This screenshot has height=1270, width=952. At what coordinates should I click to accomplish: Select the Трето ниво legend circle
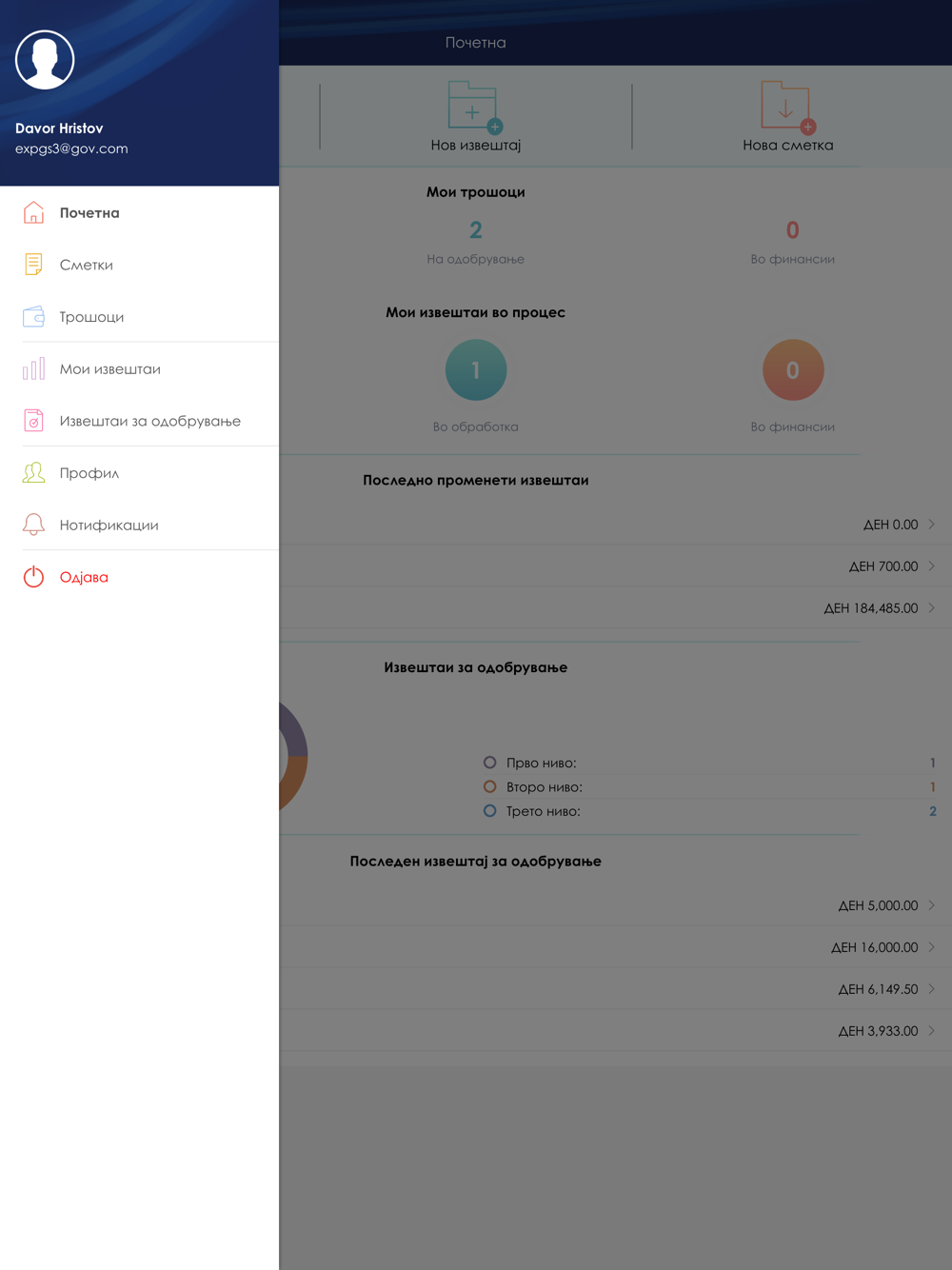[489, 811]
